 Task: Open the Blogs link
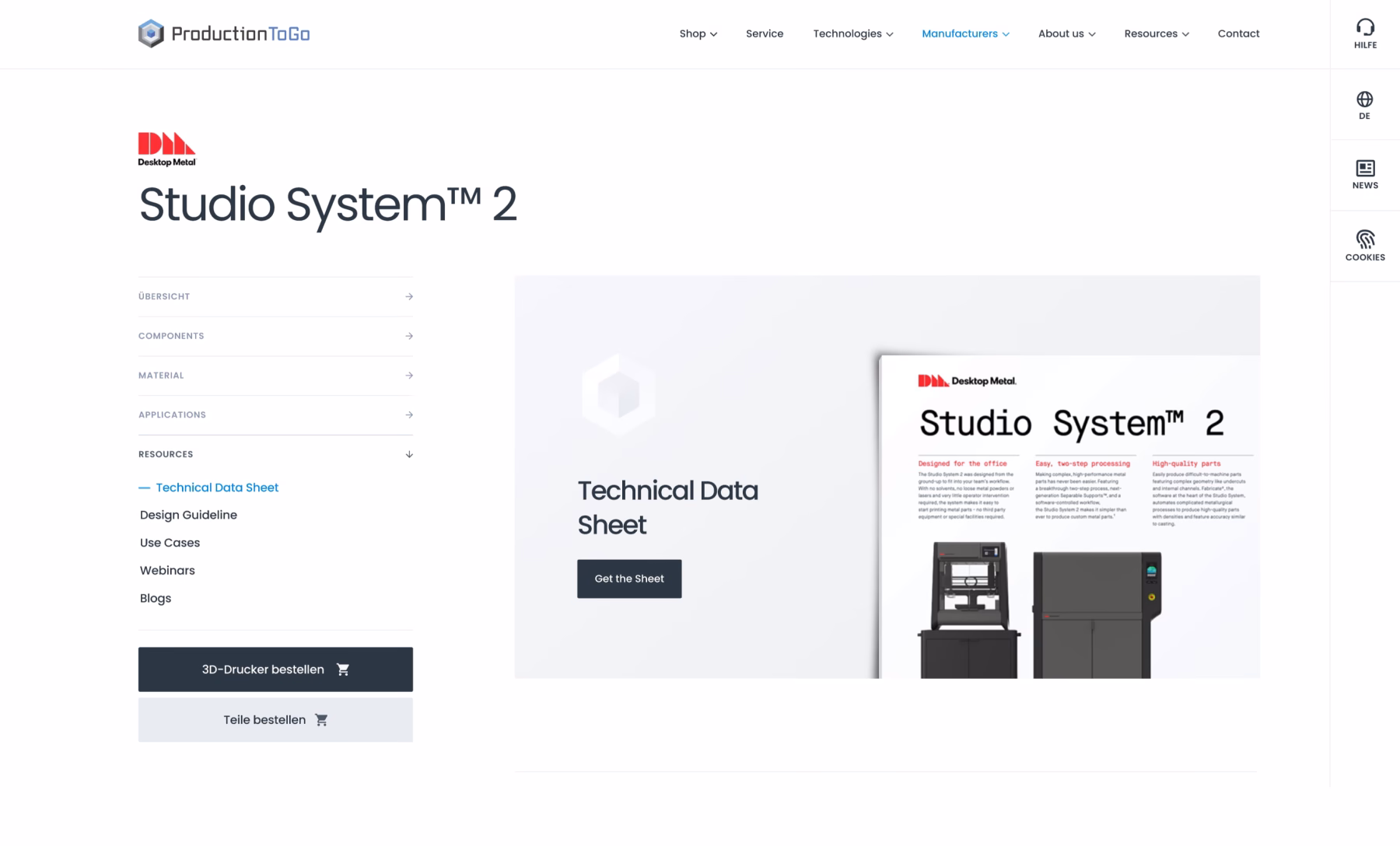tap(156, 598)
